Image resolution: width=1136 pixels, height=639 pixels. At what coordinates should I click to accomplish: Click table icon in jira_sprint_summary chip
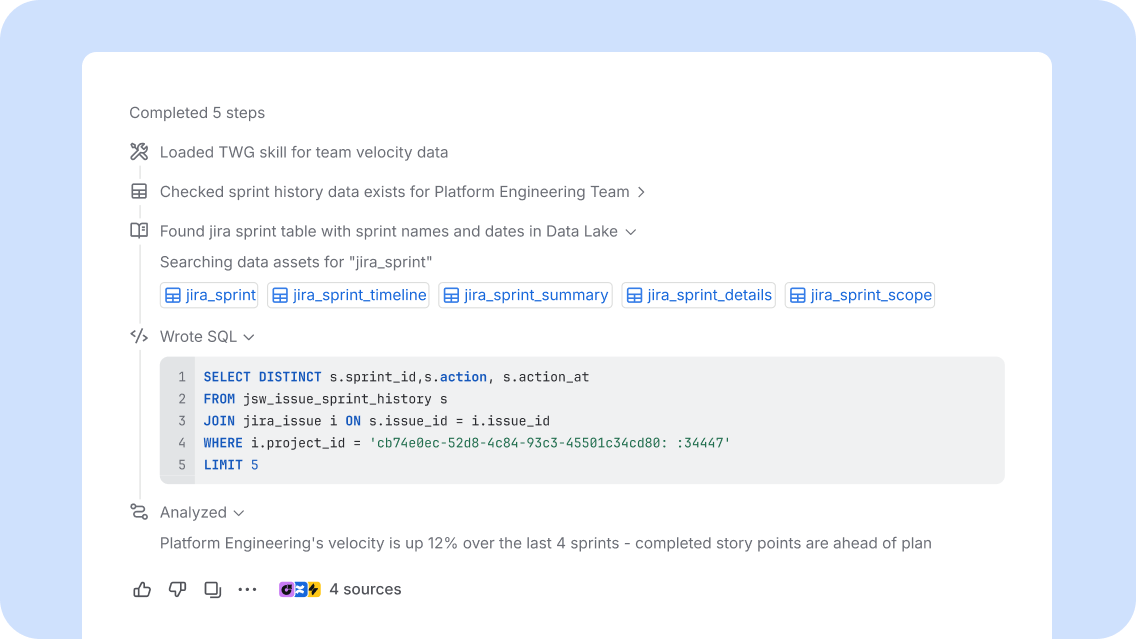451,296
